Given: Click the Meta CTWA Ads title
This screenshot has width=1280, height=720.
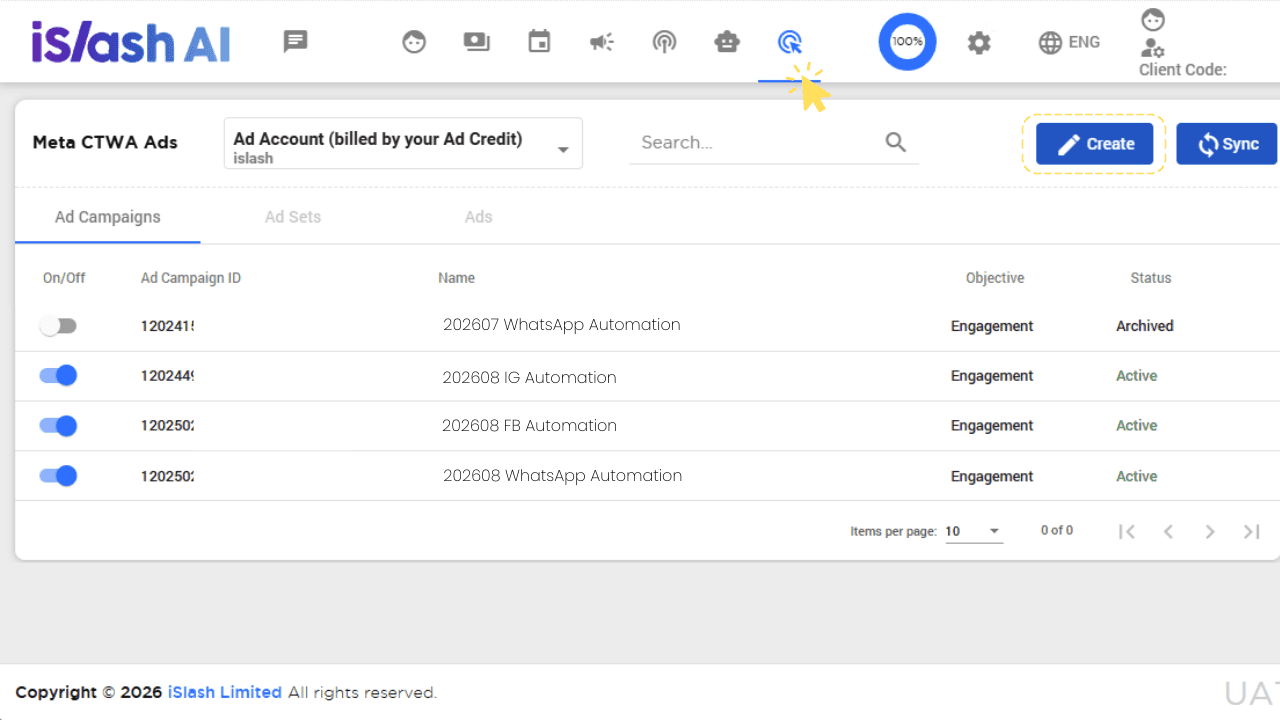Looking at the screenshot, I should point(105,142).
